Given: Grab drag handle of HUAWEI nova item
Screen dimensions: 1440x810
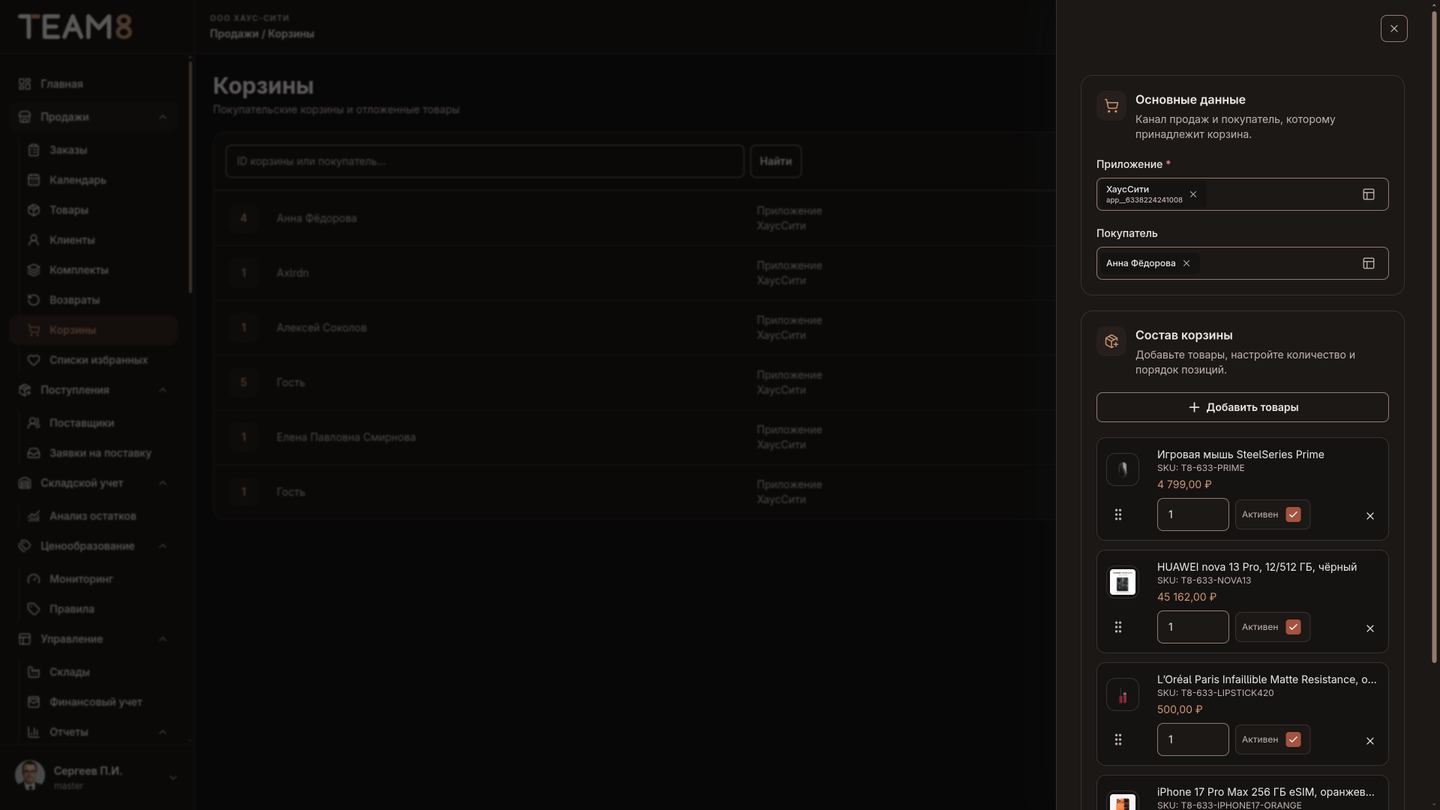Looking at the screenshot, I should tap(1118, 627).
